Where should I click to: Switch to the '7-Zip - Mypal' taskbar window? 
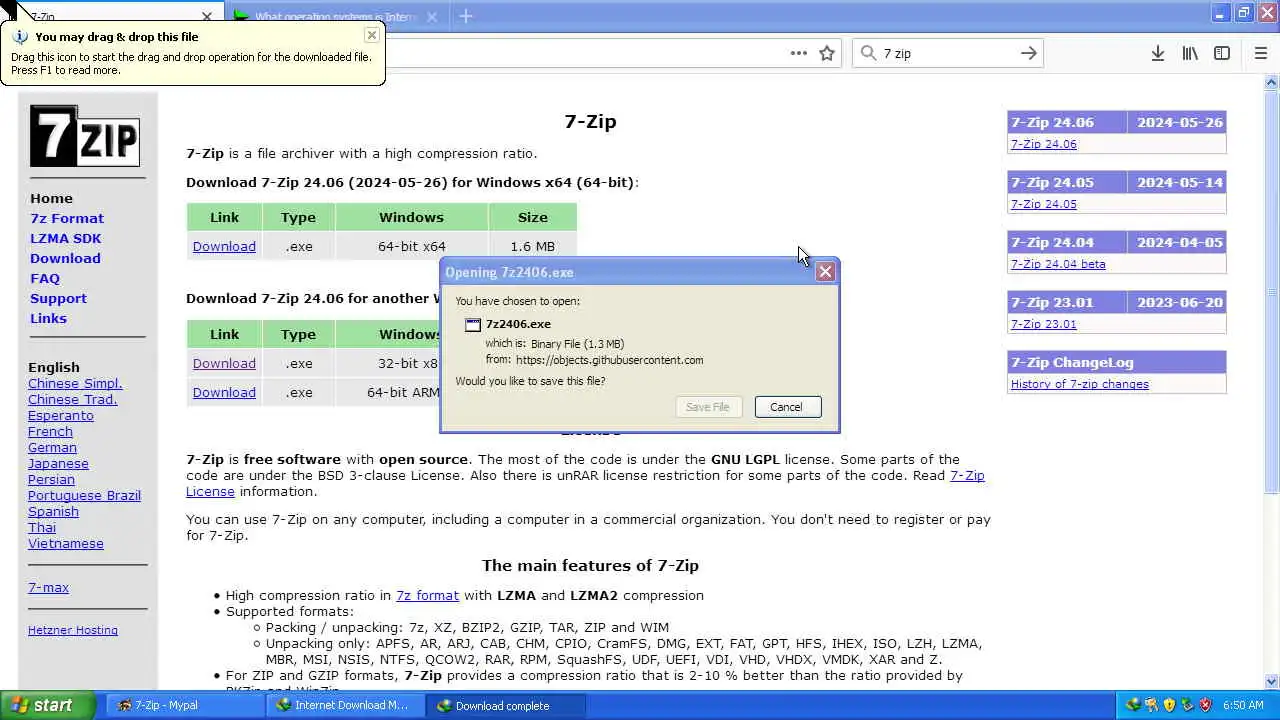pos(184,705)
